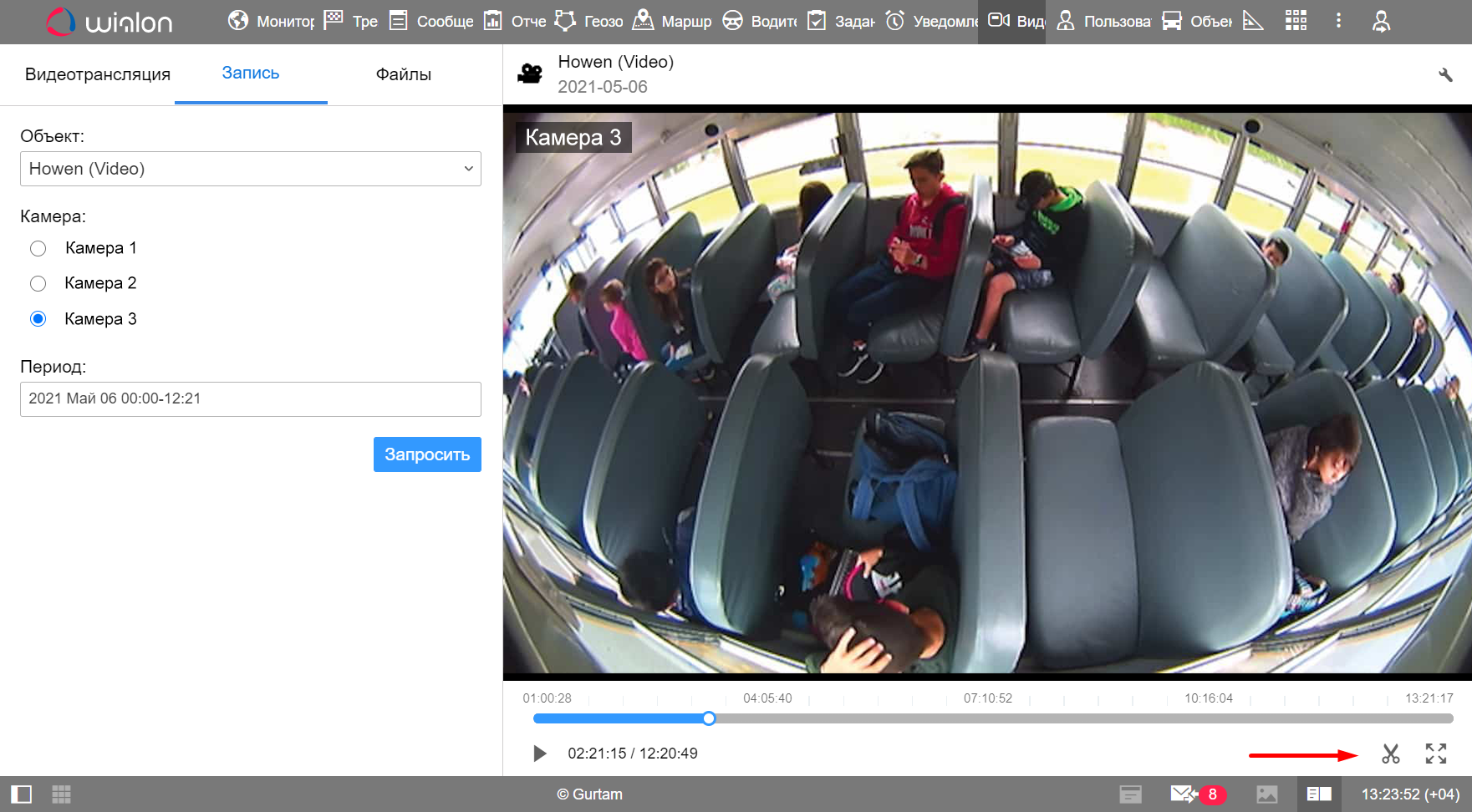Open the apps grid icon in top bar
This screenshot has width=1472, height=812.
coord(1296,21)
